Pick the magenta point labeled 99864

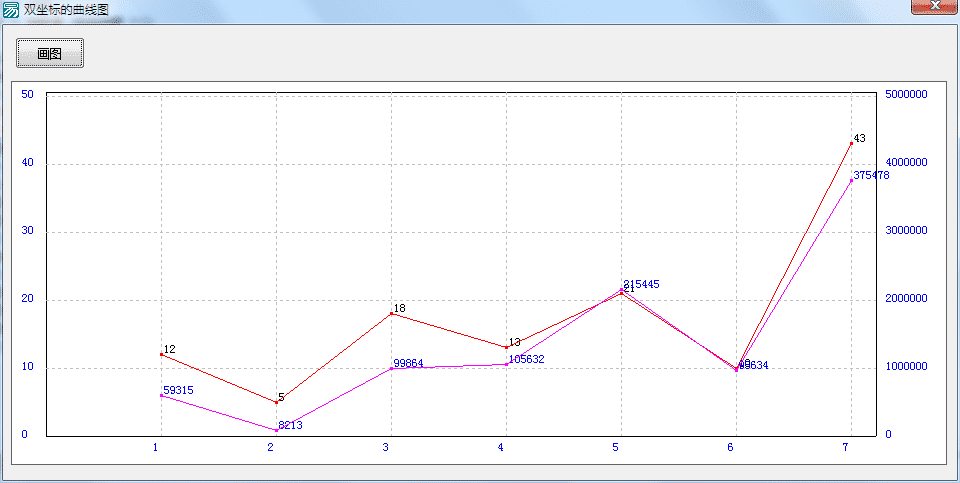pos(391,369)
